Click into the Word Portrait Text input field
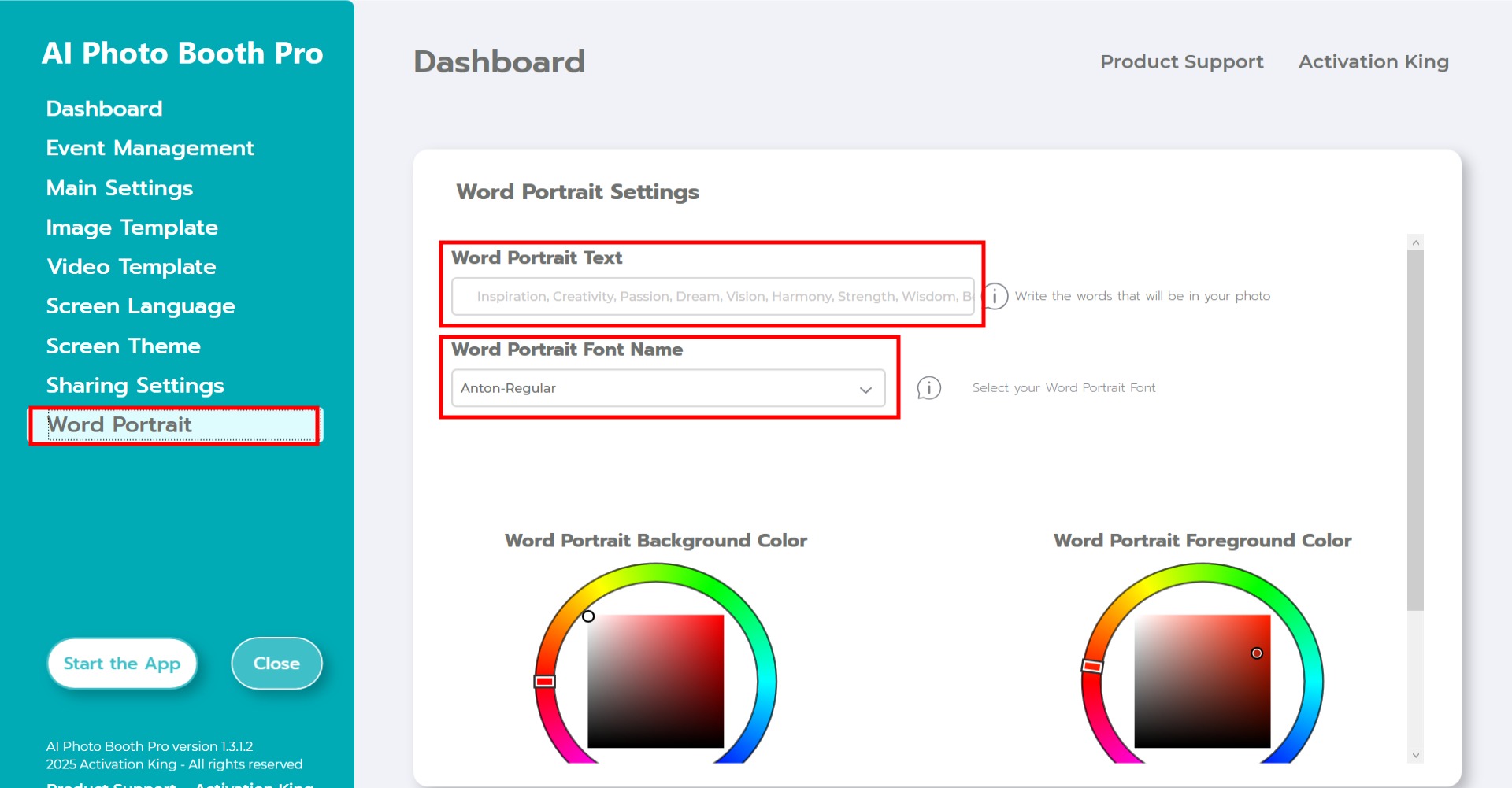Viewport: 1512px width, 788px height. (x=713, y=296)
